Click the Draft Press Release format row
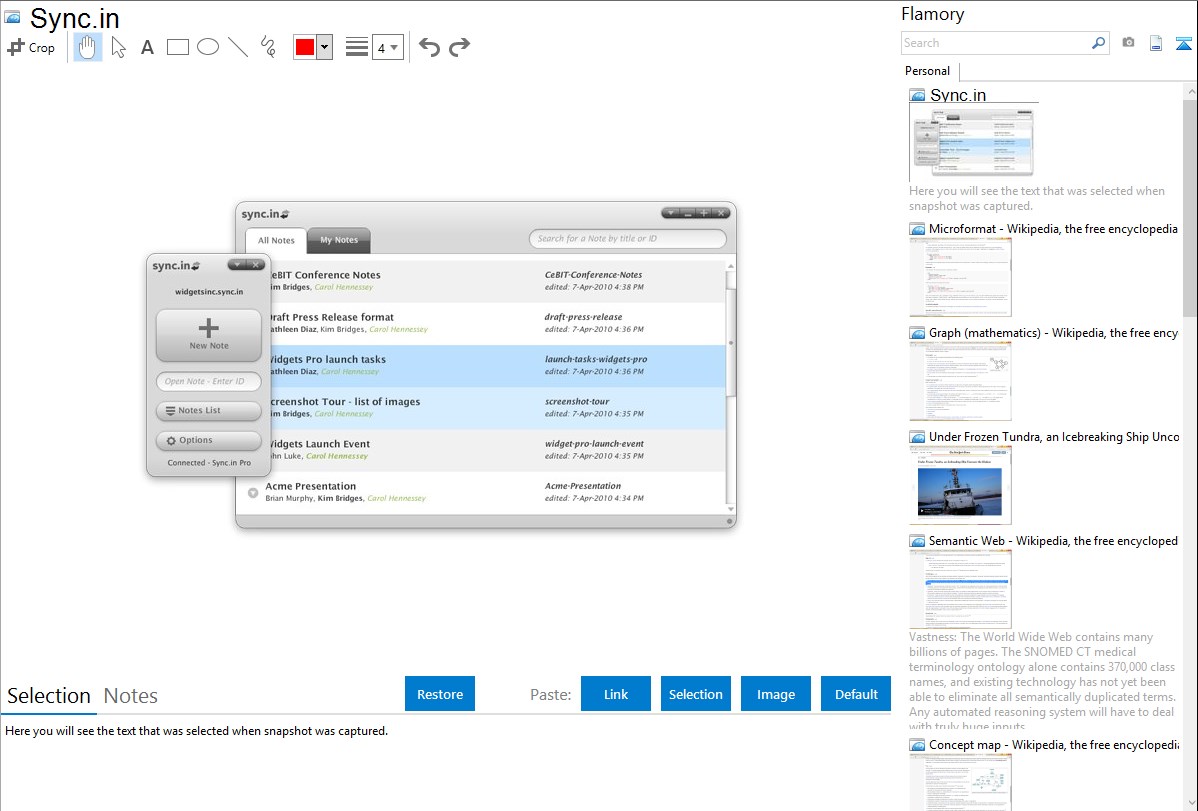The width and height of the screenshot is (1198, 811). click(x=496, y=323)
